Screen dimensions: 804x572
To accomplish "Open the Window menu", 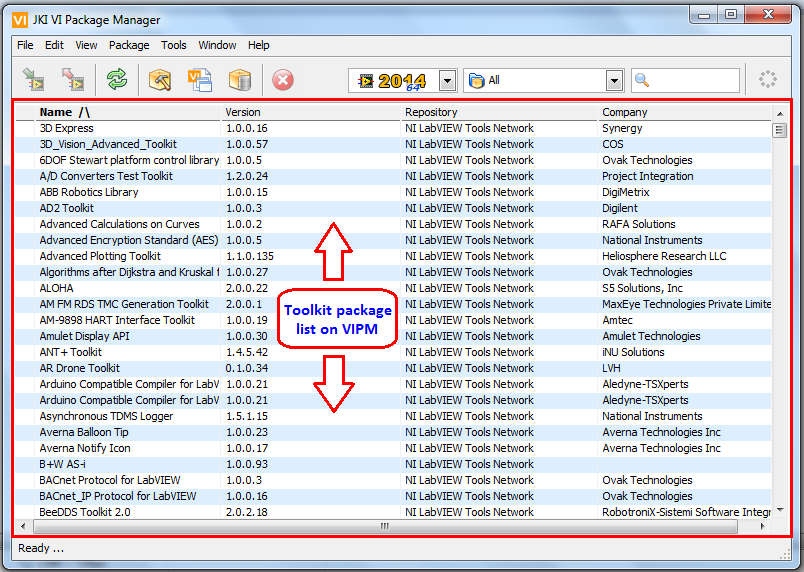I will 217,45.
